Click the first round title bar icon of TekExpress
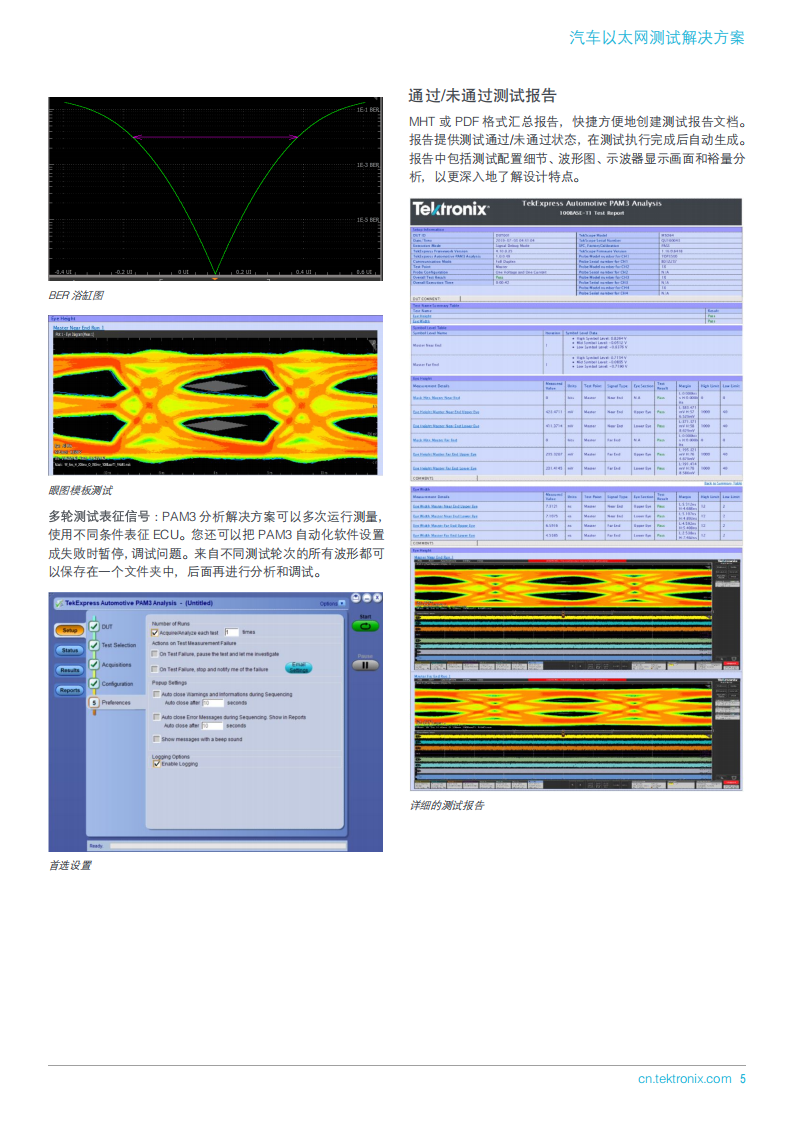The width and height of the screenshot is (794, 1123). click(356, 597)
